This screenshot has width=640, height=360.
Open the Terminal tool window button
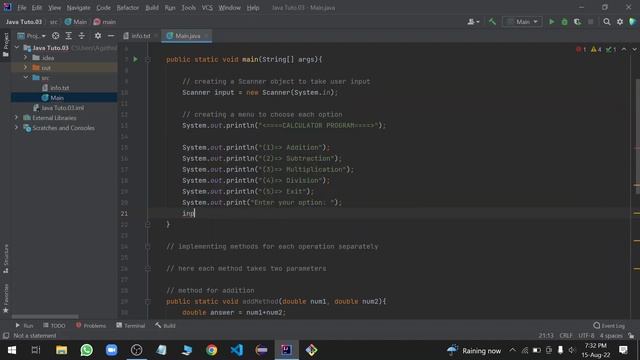[130, 325]
